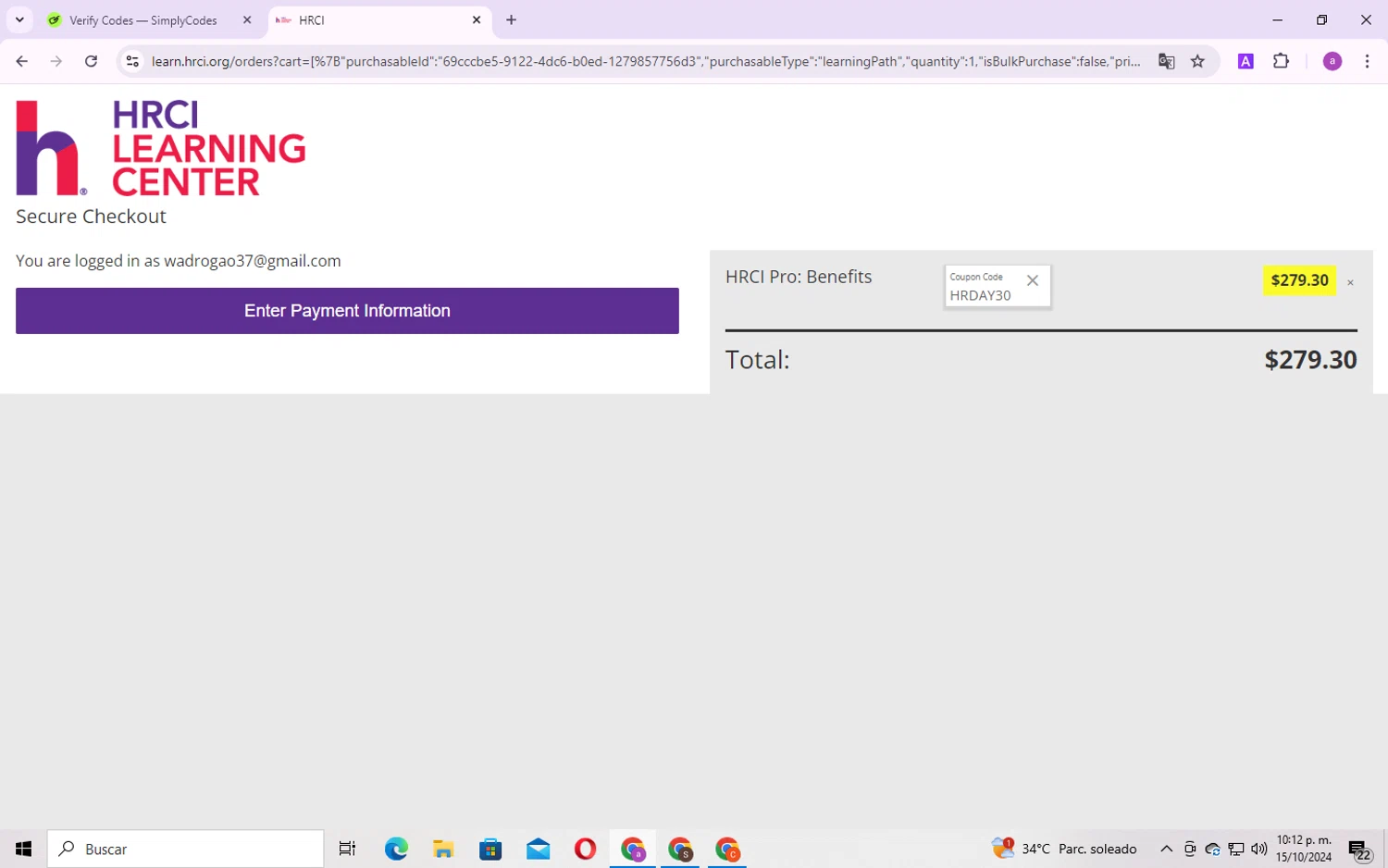The width and height of the screenshot is (1388, 868).
Task: Launch Opera browser from taskbar
Action: point(585,849)
